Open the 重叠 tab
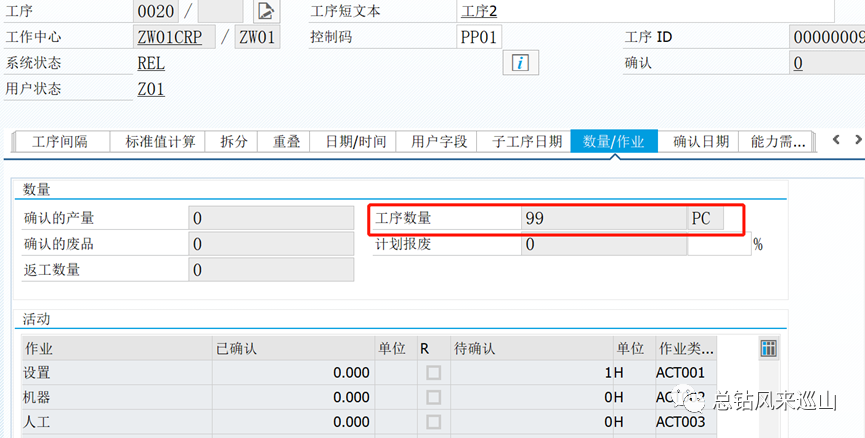The height and width of the screenshot is (438, 865). coord(286,142)
